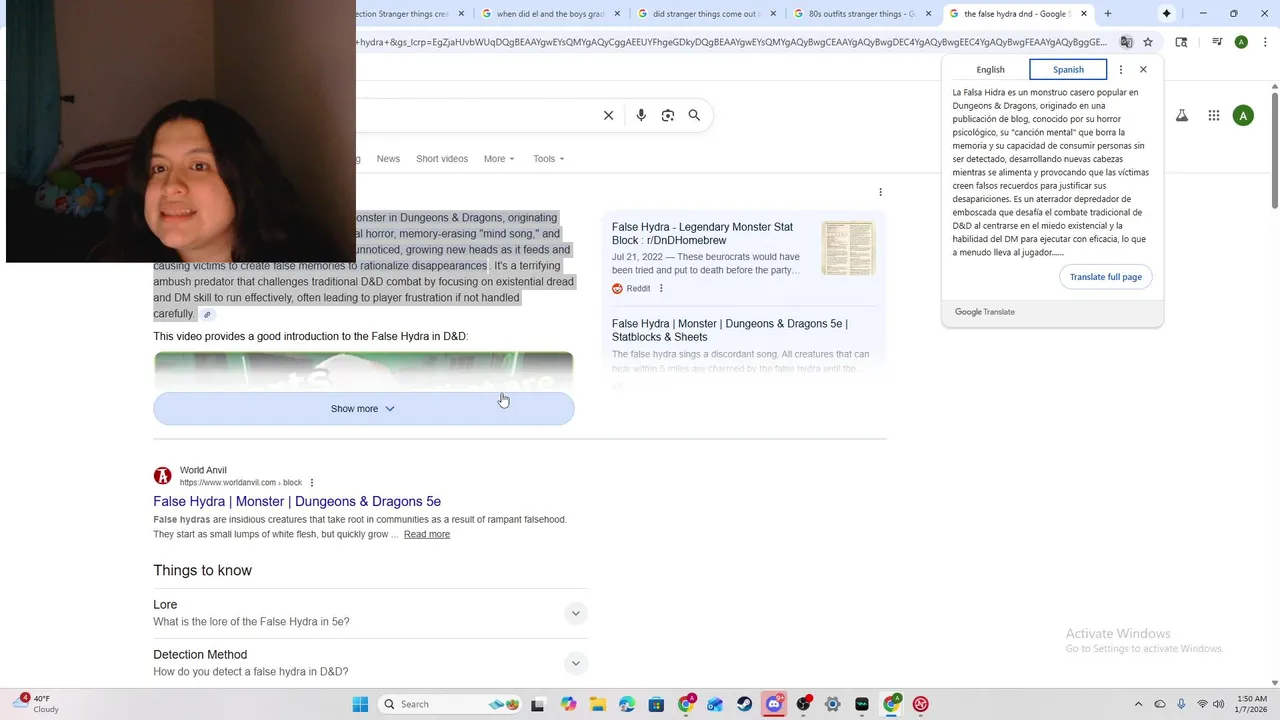Select English in the translate popup
1280x720 pixels.
coord(990,70)
